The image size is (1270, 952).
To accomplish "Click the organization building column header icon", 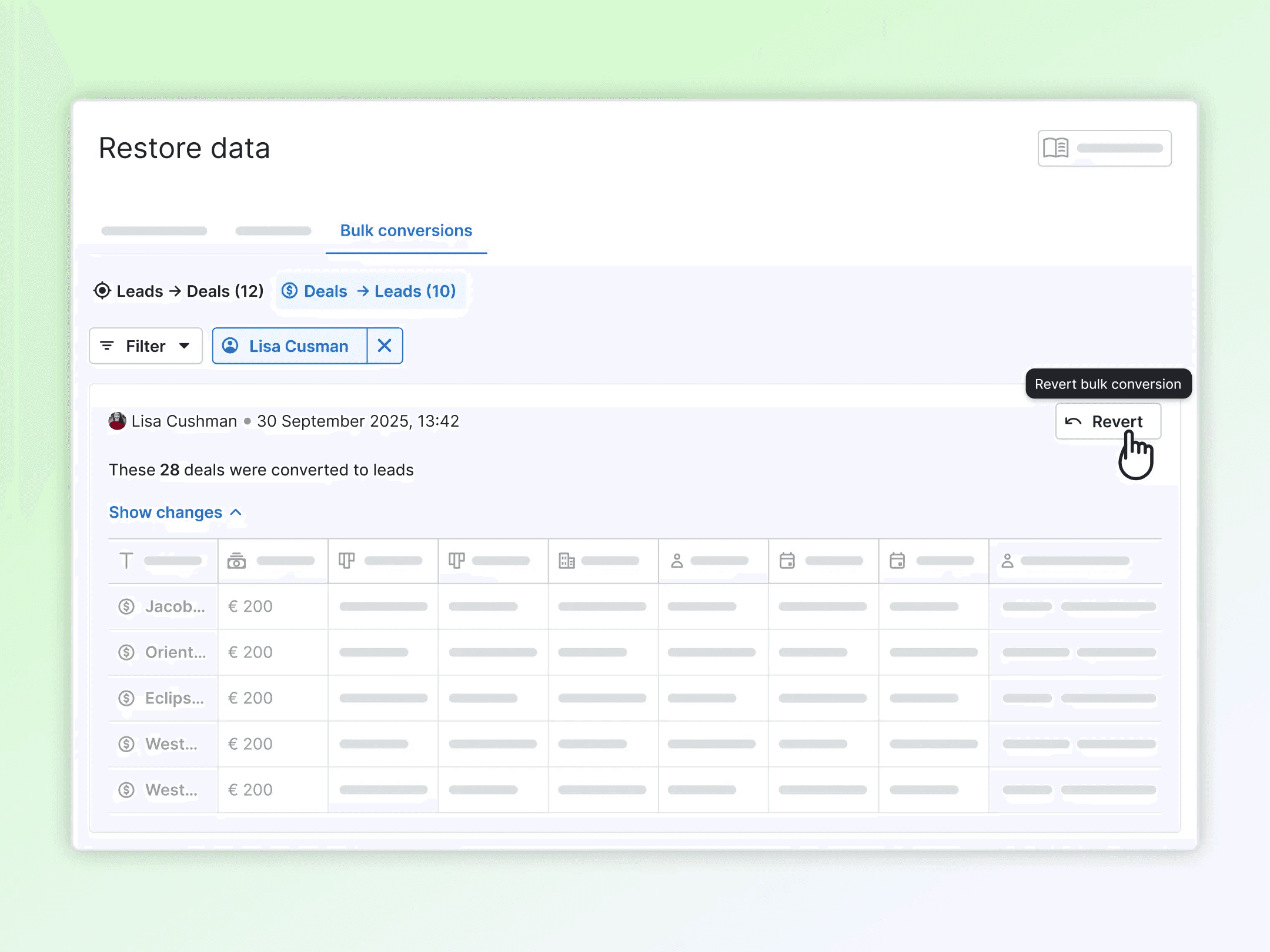I will (x=567, y=561).
